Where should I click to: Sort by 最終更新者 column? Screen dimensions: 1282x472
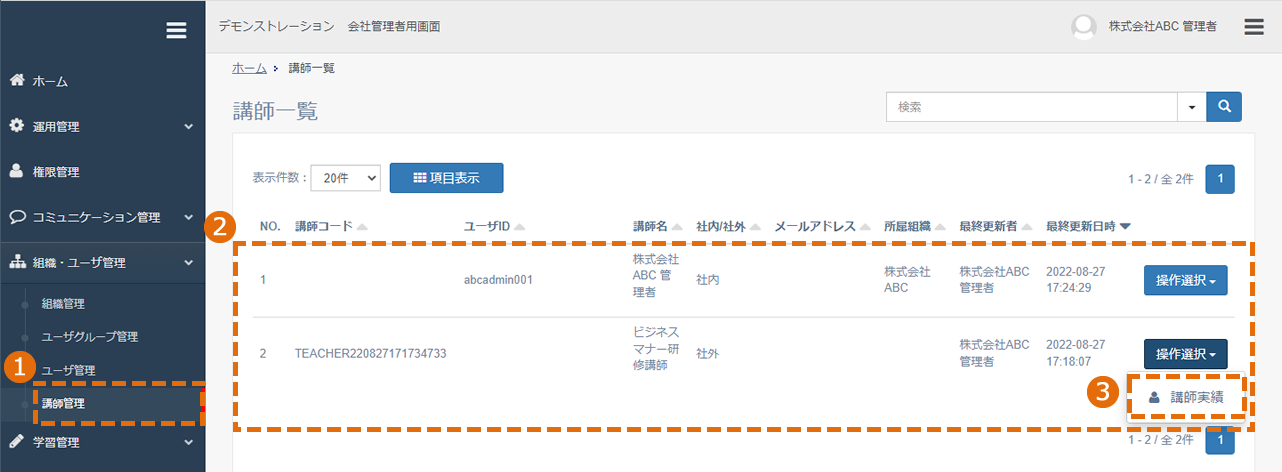994,227
